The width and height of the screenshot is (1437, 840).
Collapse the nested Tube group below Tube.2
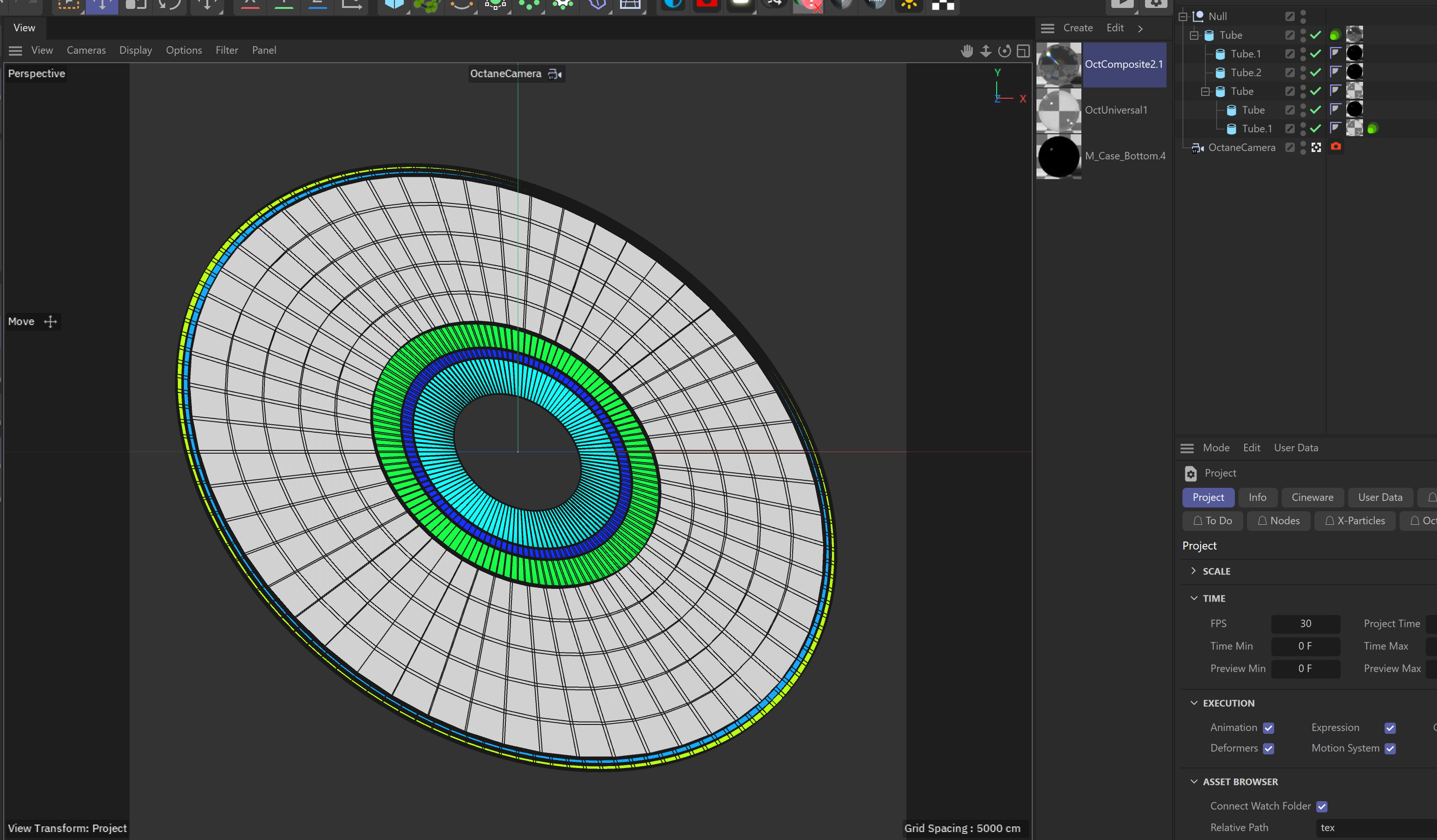click(1205, 91)
